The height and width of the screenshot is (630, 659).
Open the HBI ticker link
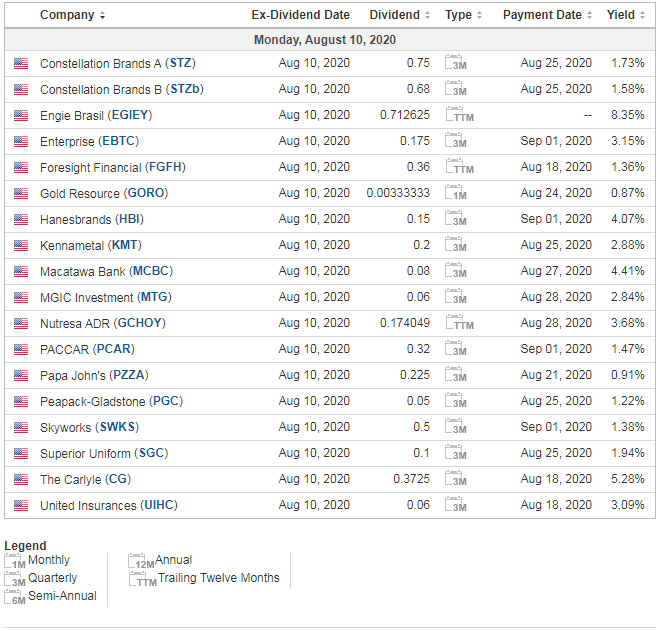pyautogui.click(x=129, y=219)
